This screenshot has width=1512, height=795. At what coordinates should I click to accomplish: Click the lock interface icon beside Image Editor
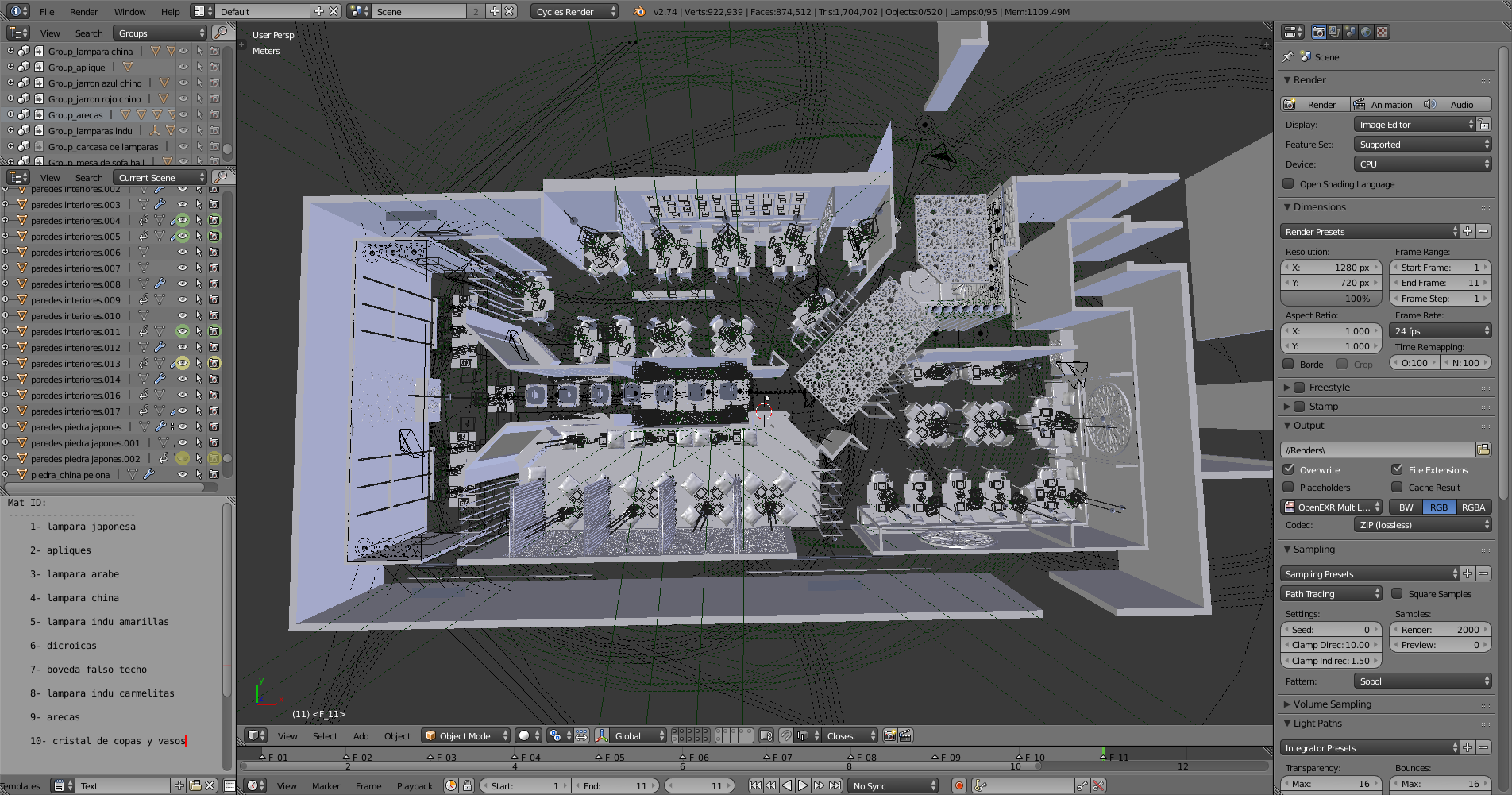(x=1483, y=125)
